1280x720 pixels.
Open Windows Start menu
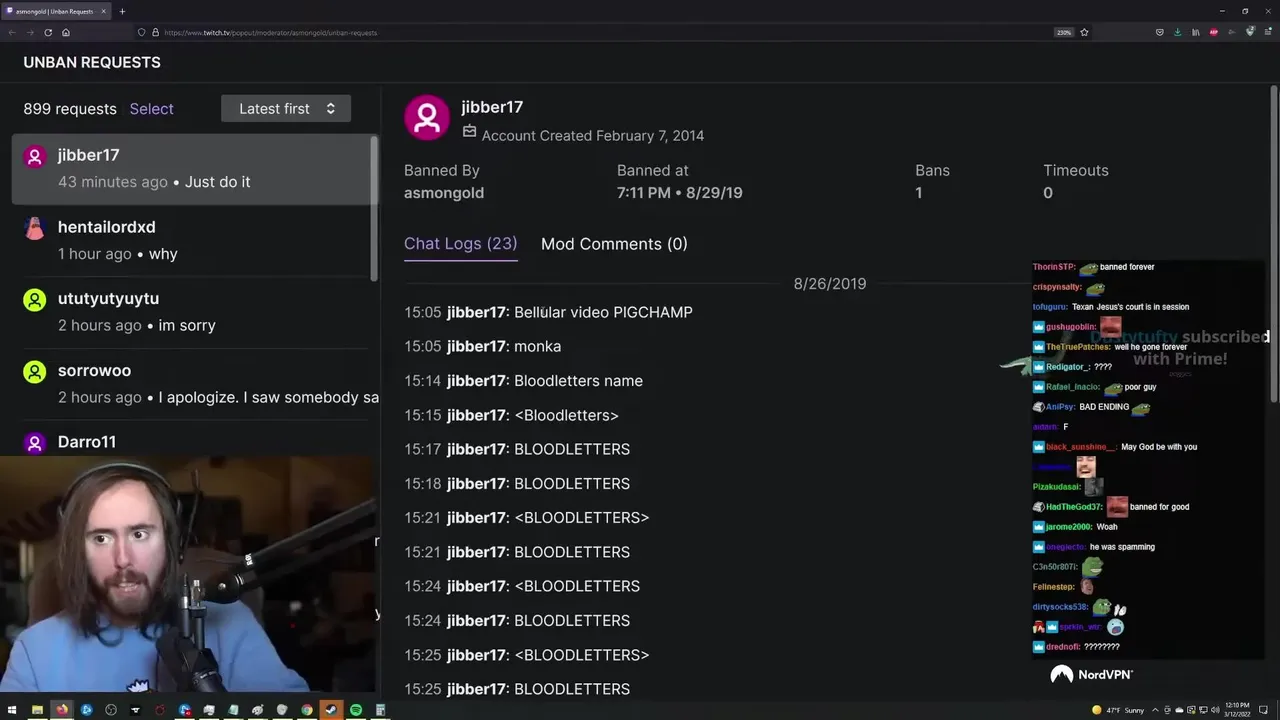coord(12,710)
